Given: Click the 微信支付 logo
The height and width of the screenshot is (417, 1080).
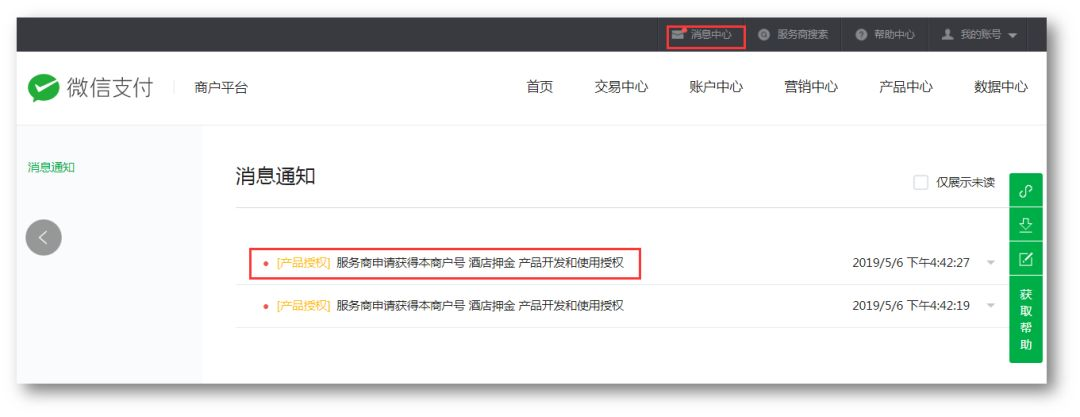Looking at the screenshot, I should 90,88.
